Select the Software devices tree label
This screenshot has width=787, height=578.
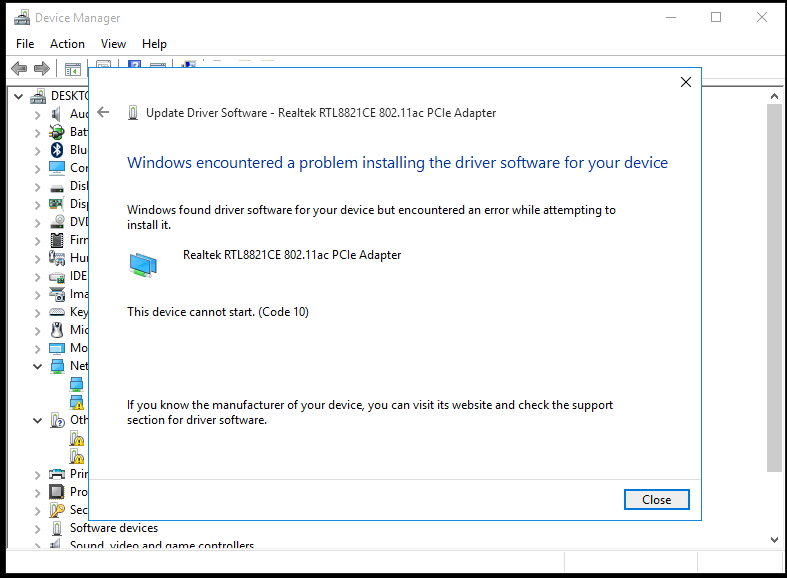click(114, 528)
